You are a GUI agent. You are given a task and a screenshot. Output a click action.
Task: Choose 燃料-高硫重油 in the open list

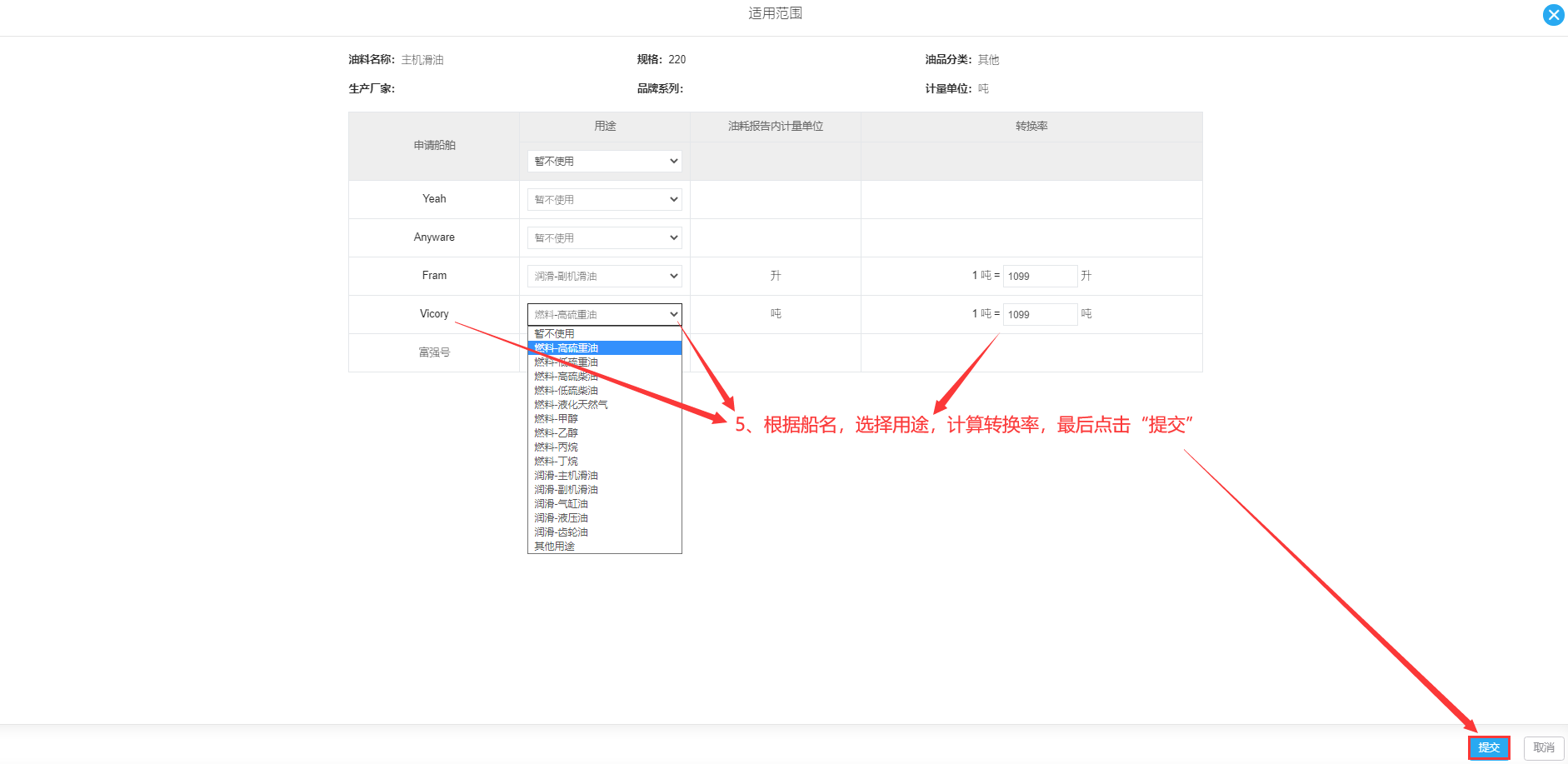point(604,347)
